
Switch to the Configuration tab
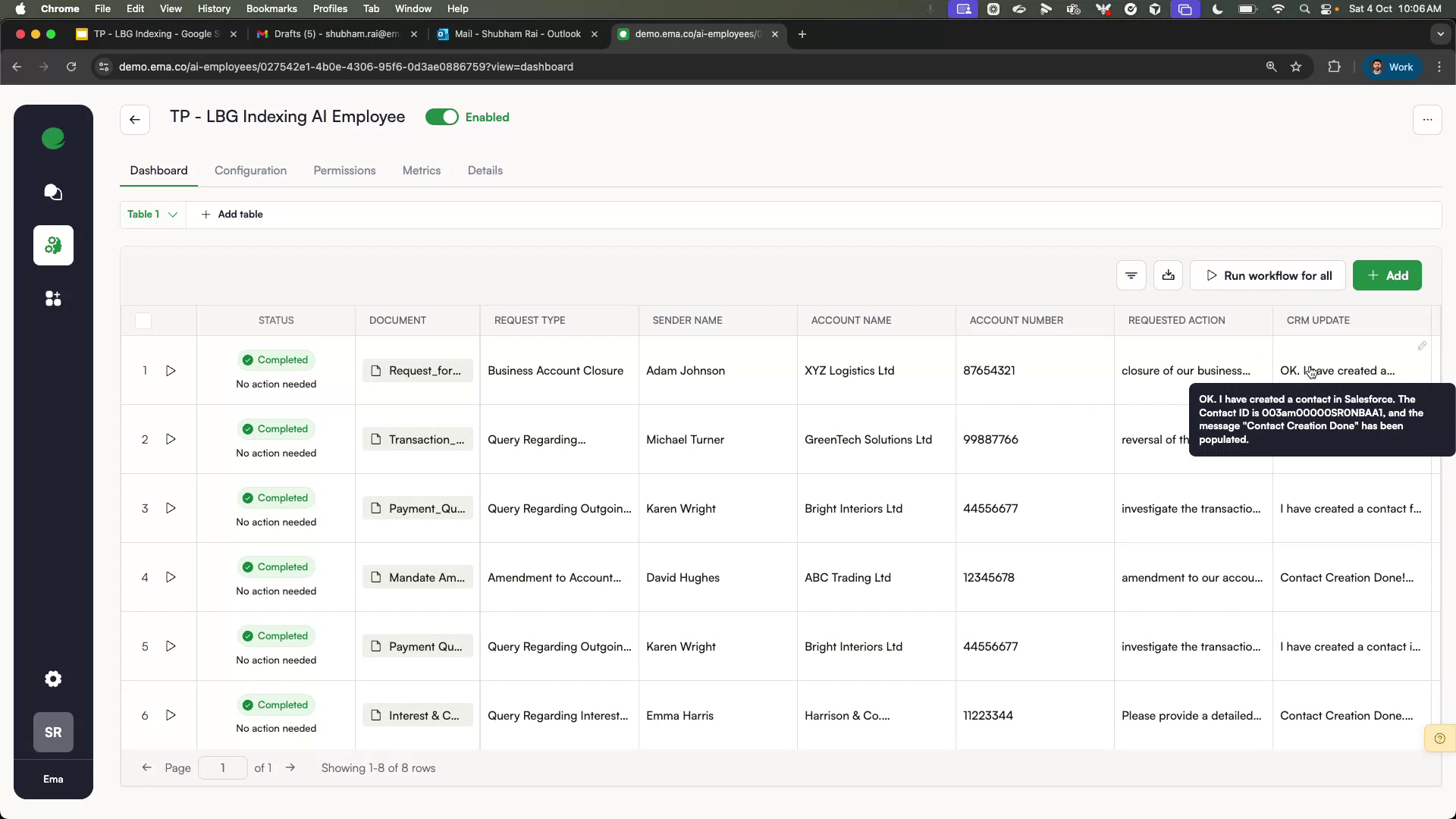250,171
